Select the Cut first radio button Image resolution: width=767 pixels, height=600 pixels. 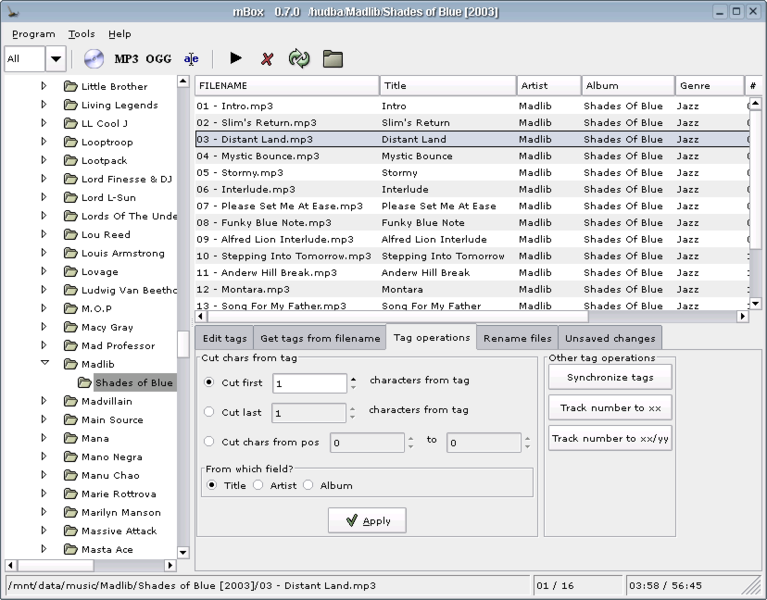[x=209, y=382]
